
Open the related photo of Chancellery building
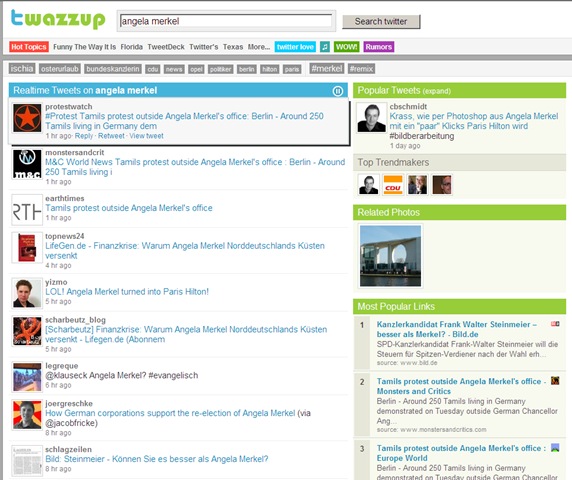click(390, 256)
